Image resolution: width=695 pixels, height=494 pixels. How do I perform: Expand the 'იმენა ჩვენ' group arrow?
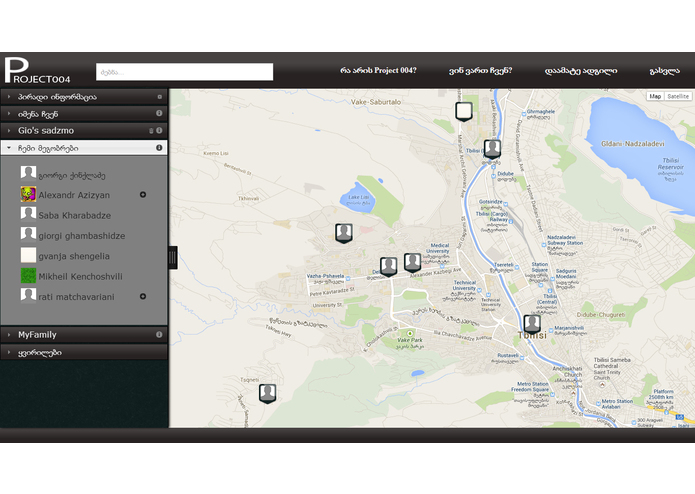tap(8, 113)
